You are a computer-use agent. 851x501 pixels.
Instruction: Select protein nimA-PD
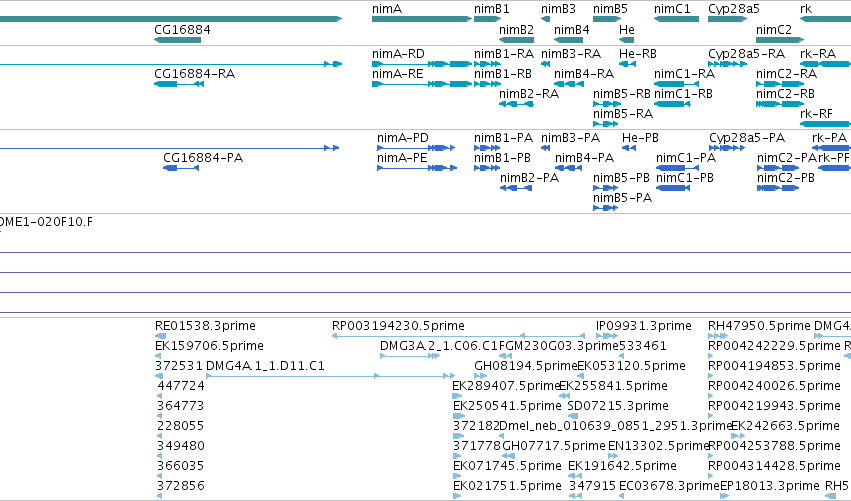tap(416, 148)
